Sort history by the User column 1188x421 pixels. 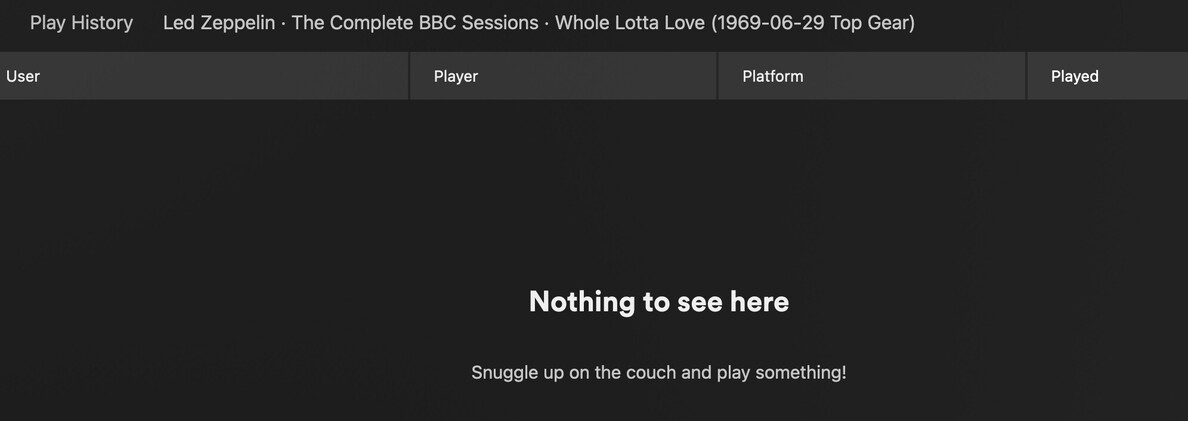coord(23,76)
